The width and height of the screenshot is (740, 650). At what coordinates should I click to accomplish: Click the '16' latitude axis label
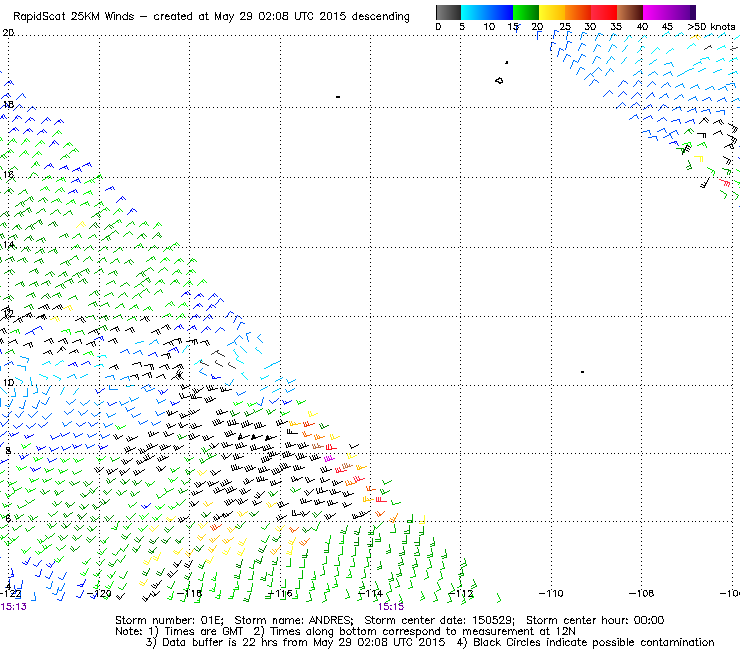[x=8, y=175]
